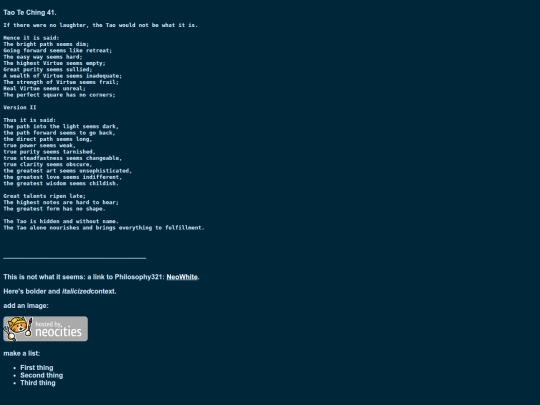Click 'A wealth of Virtue seems inadequate;'
The width and height of the screenshot is (540, 405).
[x=63, y=76]
